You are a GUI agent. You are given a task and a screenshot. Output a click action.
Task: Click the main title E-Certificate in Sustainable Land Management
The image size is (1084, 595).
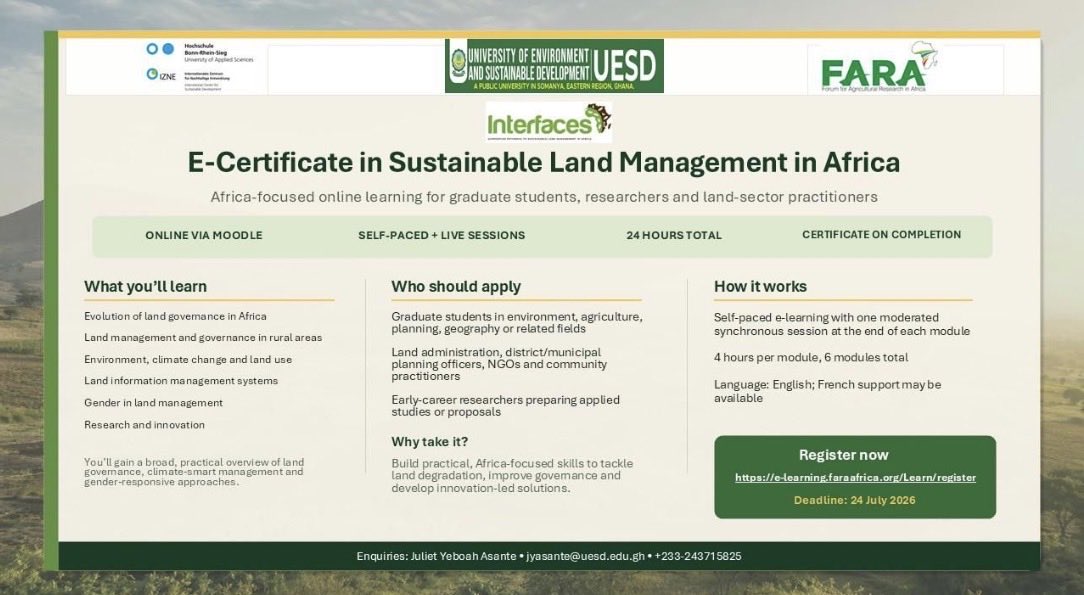tap(543, 162)
